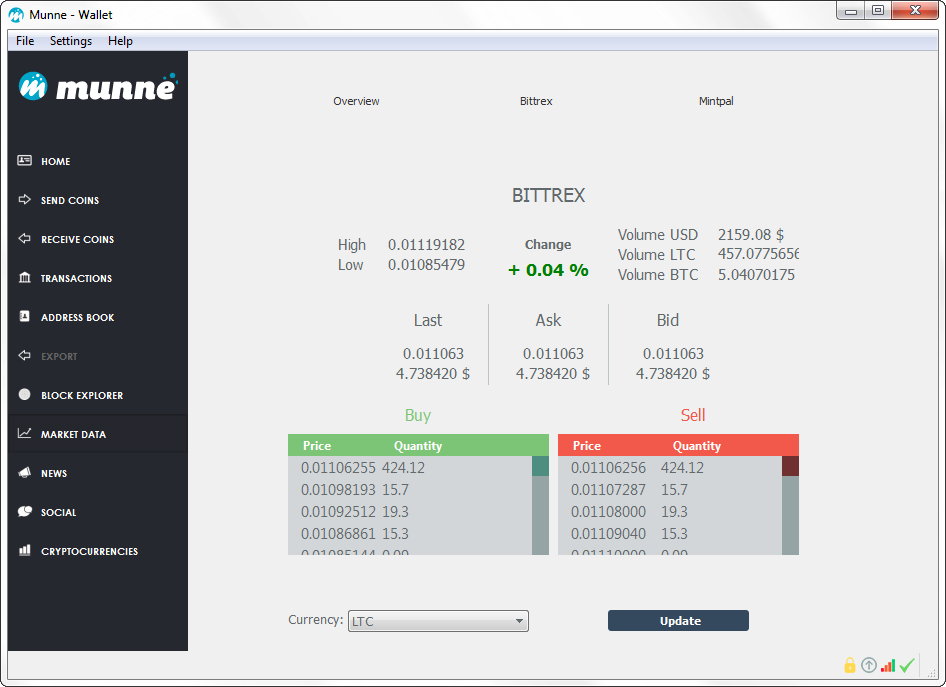This screenshot has width=946, height=687.
Task: Click the + 0.04 % change value
Action: point(548,270)
